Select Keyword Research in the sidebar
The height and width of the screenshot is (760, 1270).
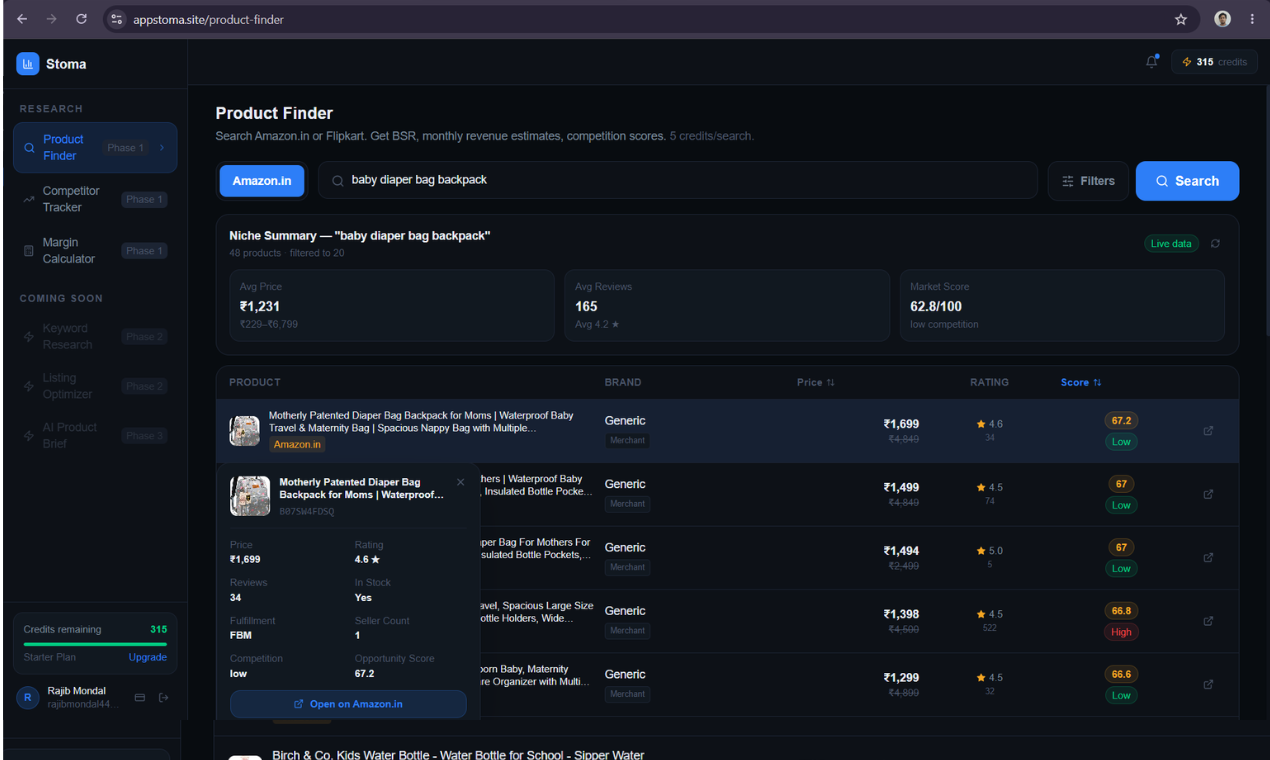pyautogui.click(x=95, y=337)
